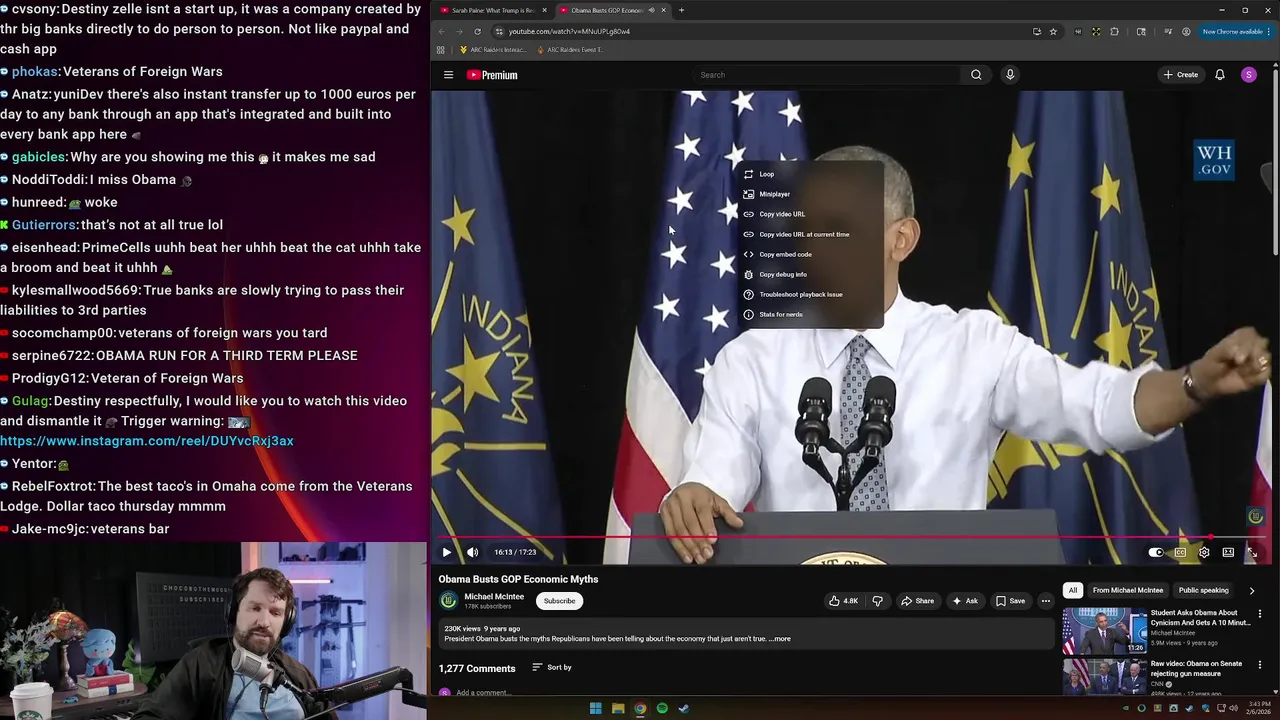Open the YouTube hamburger guide menu
The height and width of the screenshot is (720, 1280).
(x=448, y=75)
